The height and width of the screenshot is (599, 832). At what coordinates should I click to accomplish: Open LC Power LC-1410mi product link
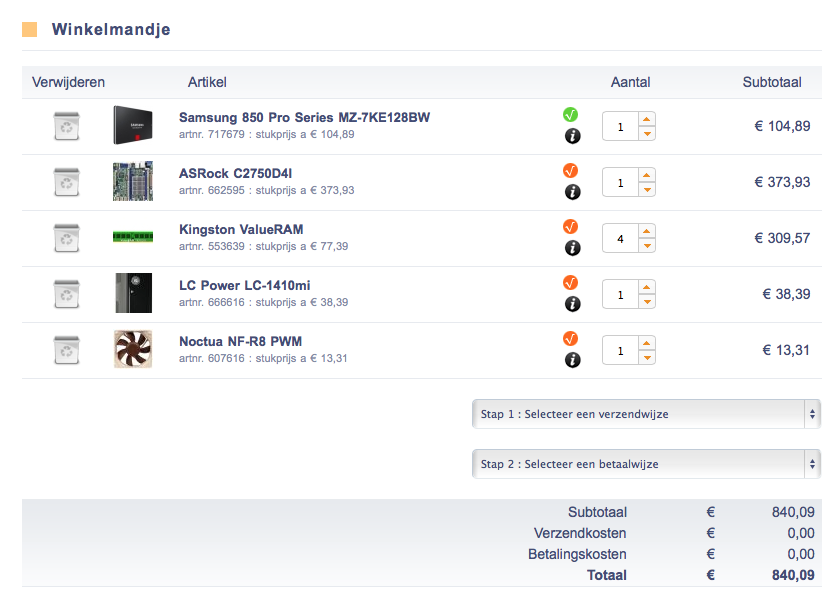(x=245, y=285)
